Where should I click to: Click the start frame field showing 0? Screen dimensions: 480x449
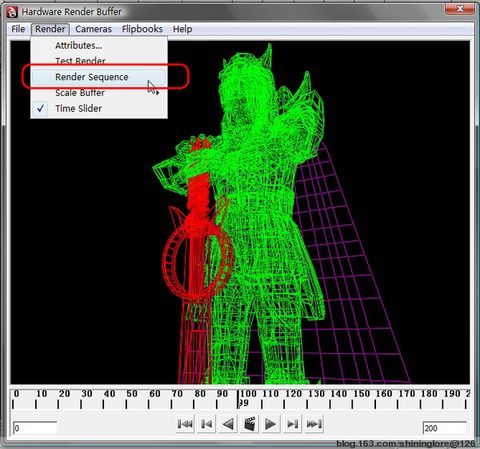[x=35, y=428]
